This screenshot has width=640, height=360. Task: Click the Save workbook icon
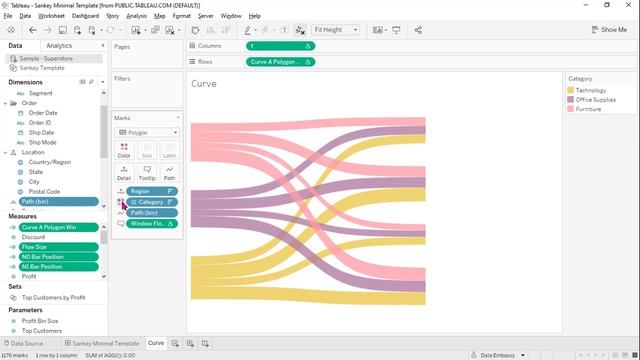tap(62, 30)
